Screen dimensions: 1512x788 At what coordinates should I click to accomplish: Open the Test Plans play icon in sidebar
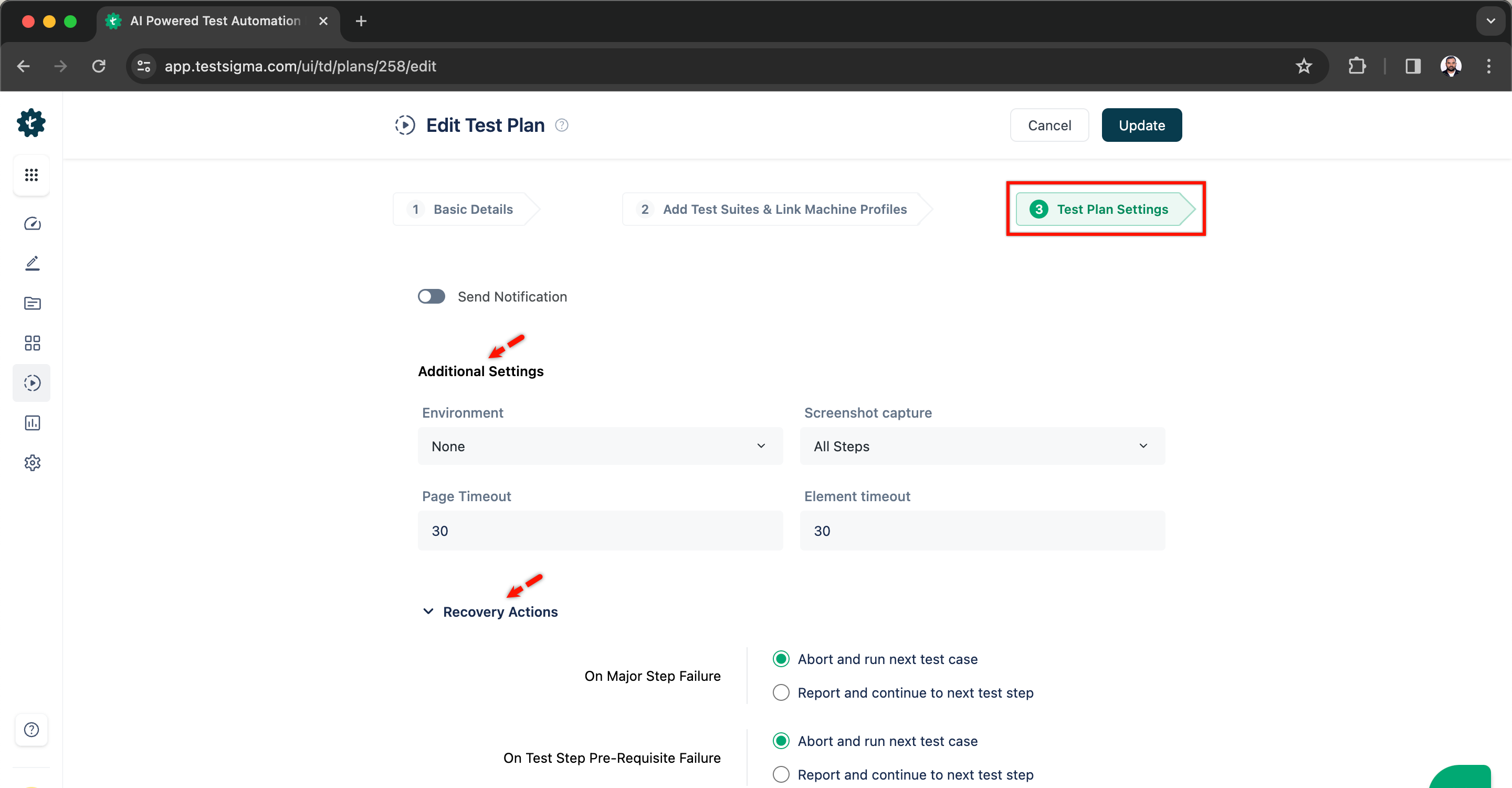click(32, 383)
